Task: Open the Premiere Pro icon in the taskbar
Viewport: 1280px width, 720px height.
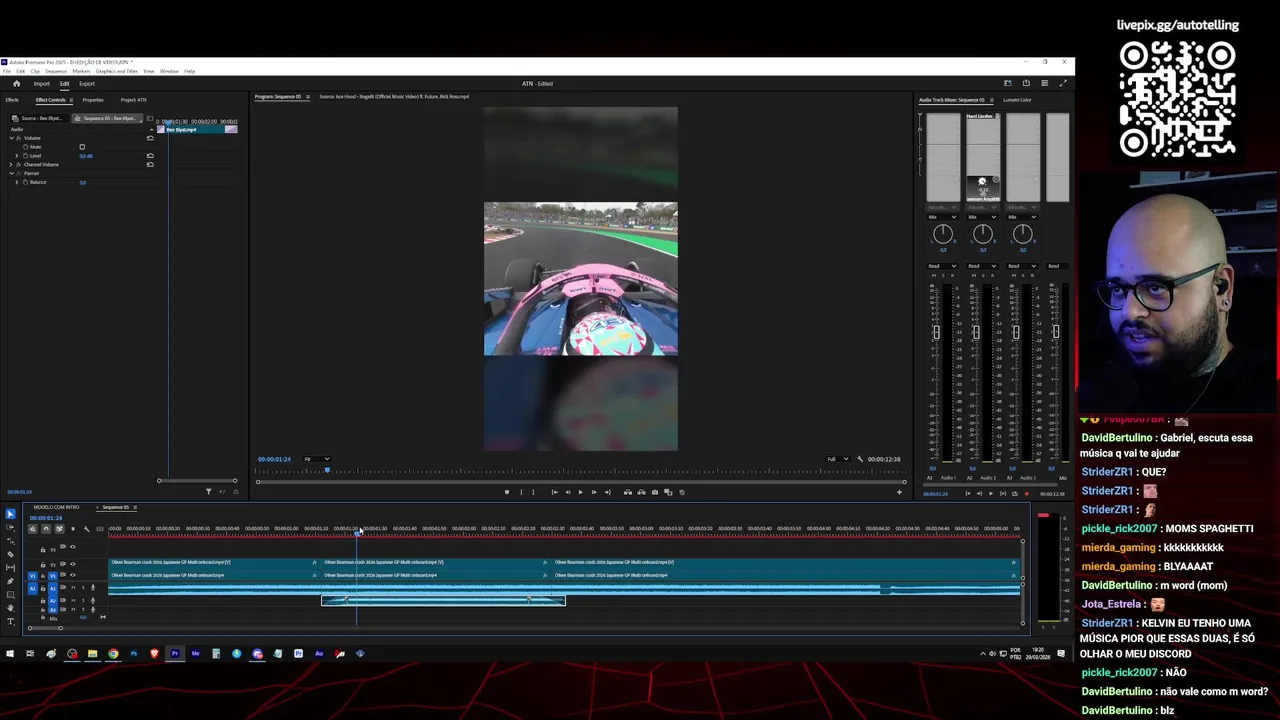Action: point(175,654)
